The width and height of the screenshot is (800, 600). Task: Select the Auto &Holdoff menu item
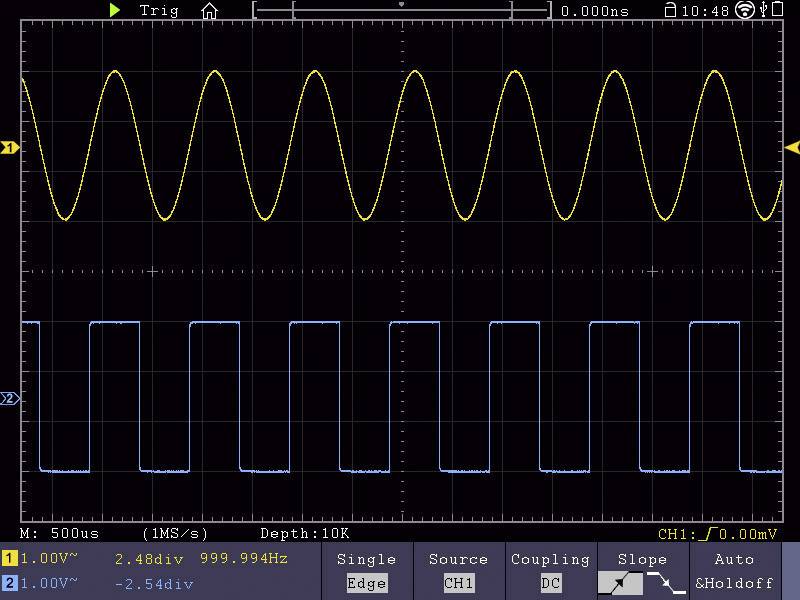[x=735, y=571]
